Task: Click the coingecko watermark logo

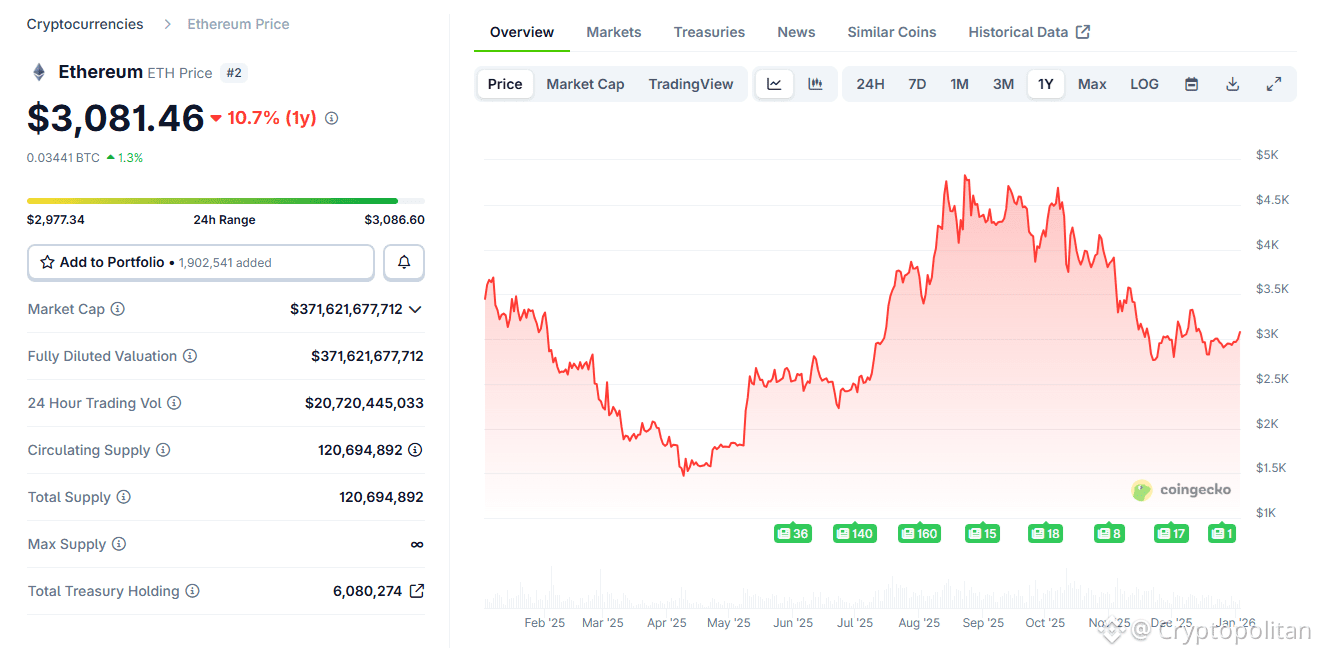Action: click(x=1141, y=490)
